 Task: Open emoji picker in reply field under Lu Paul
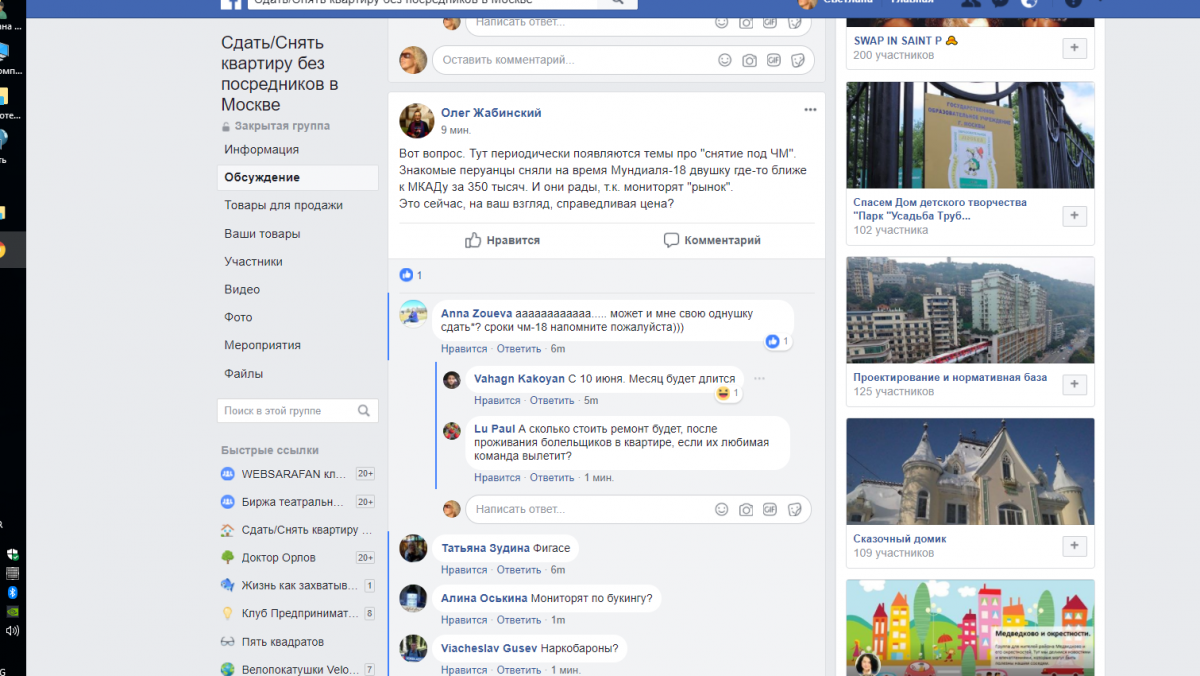tap(722, 509)
